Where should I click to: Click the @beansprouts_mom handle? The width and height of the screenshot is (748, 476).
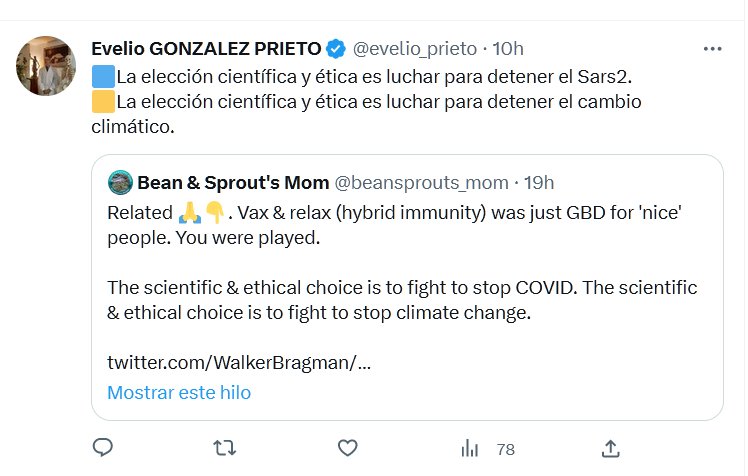[x=420, y=183]
